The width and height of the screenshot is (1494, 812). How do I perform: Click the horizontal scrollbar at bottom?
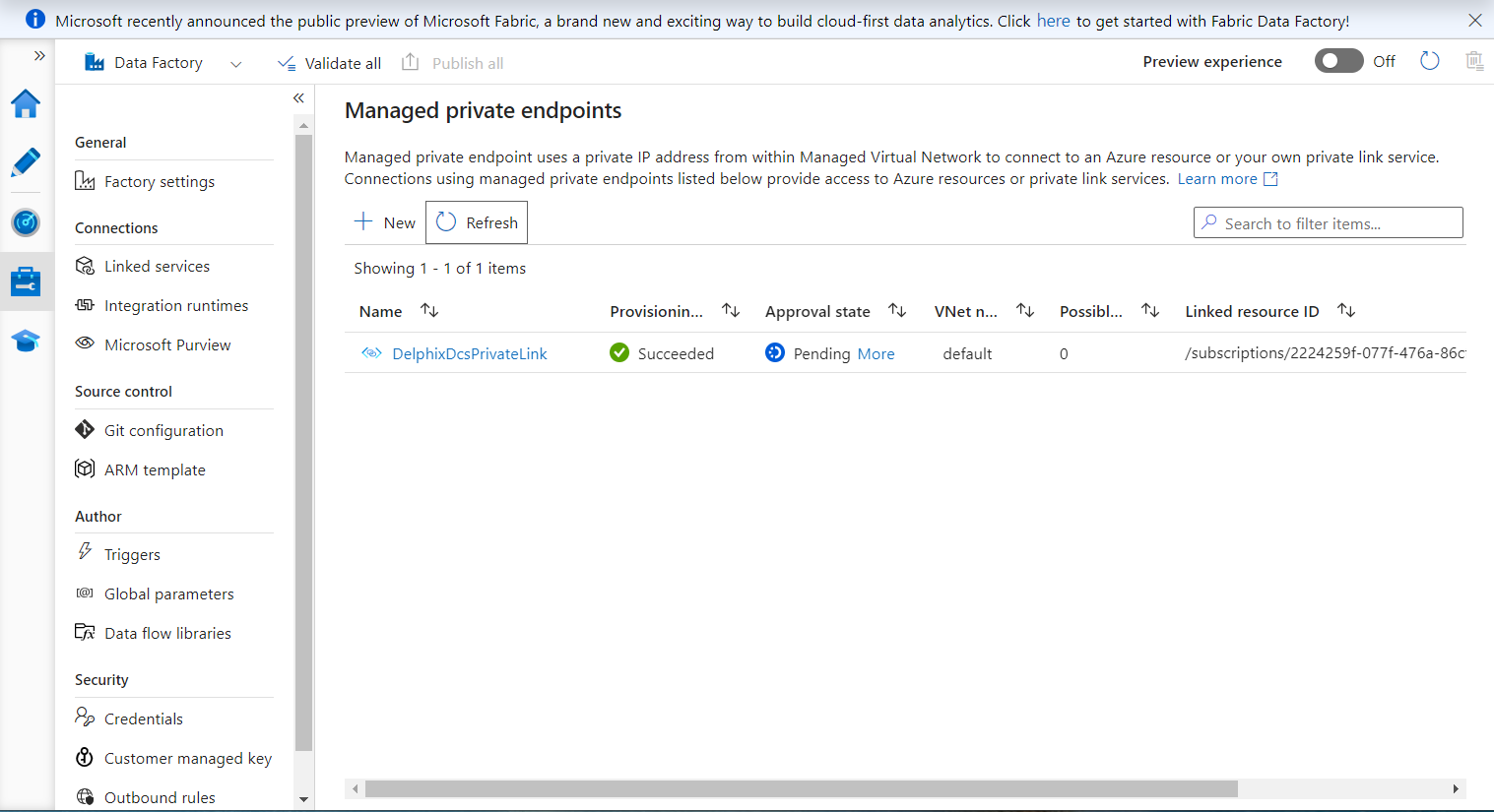click(801, 788)
